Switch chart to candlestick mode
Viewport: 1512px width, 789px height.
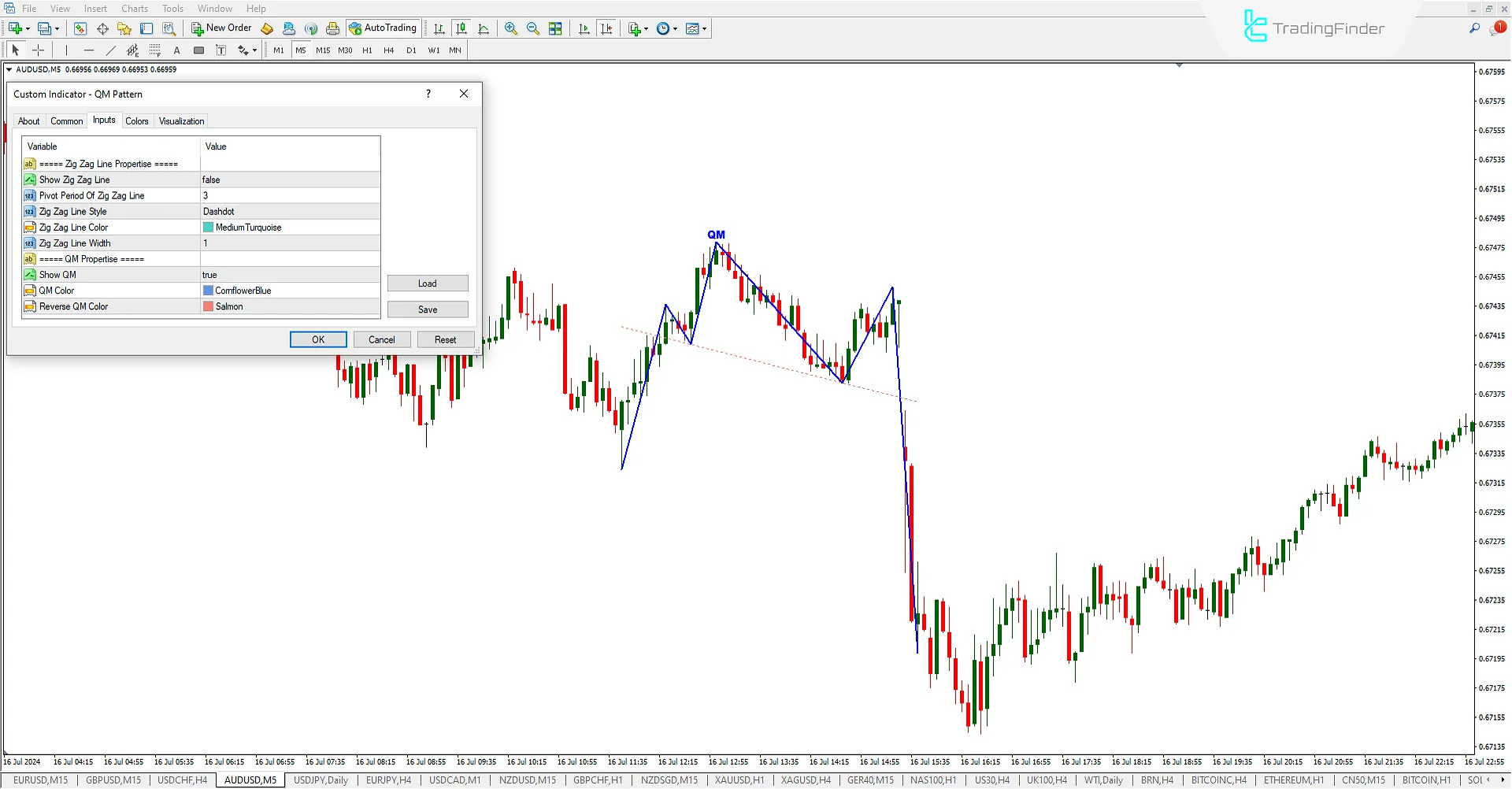(x=461, y=28)
